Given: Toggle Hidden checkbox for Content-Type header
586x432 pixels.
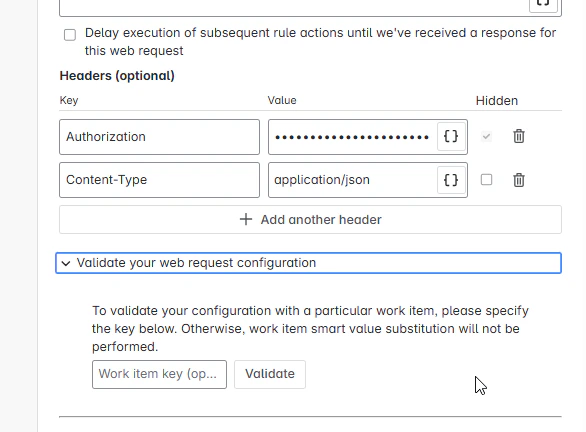Looking at the screenshot, I should tap(486, 180).
